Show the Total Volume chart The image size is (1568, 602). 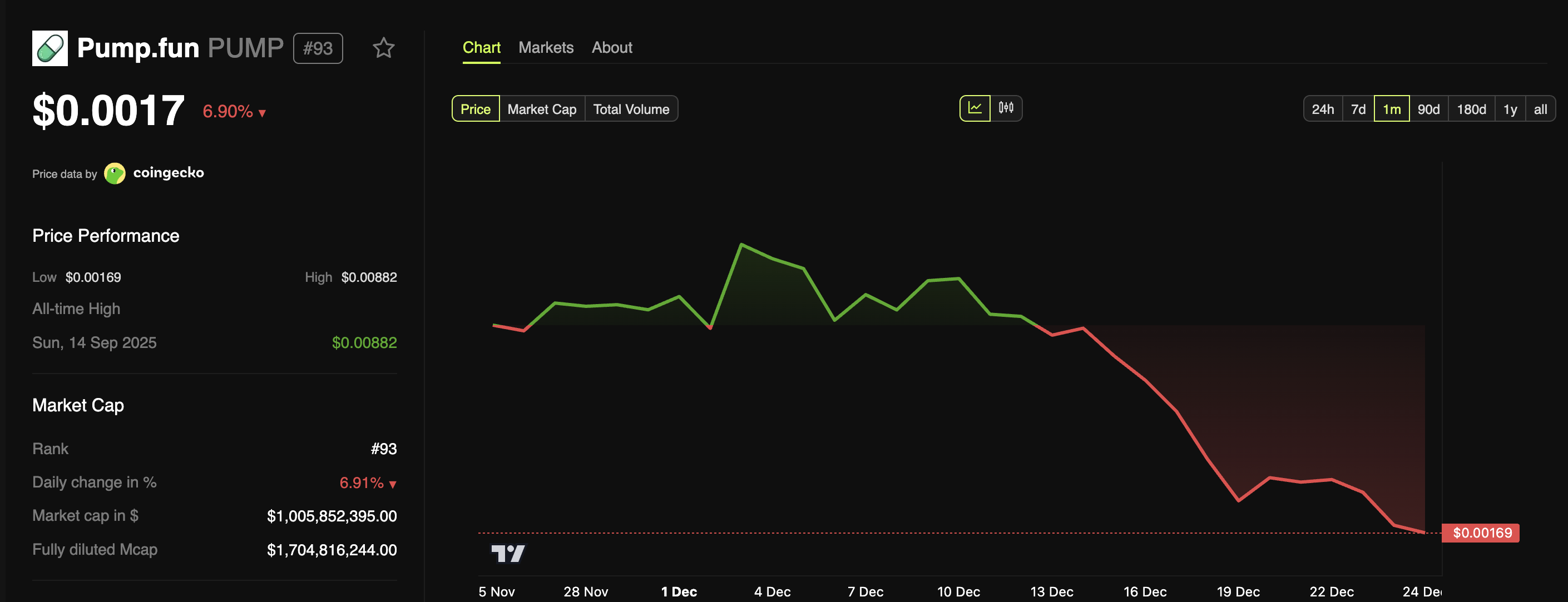coord(631,109)
